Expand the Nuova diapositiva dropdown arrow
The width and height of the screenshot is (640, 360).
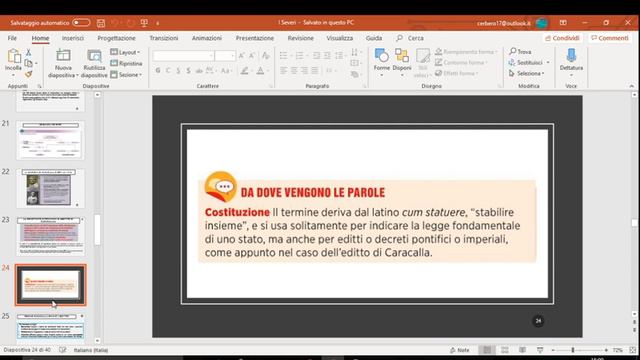tap(77, 76)
